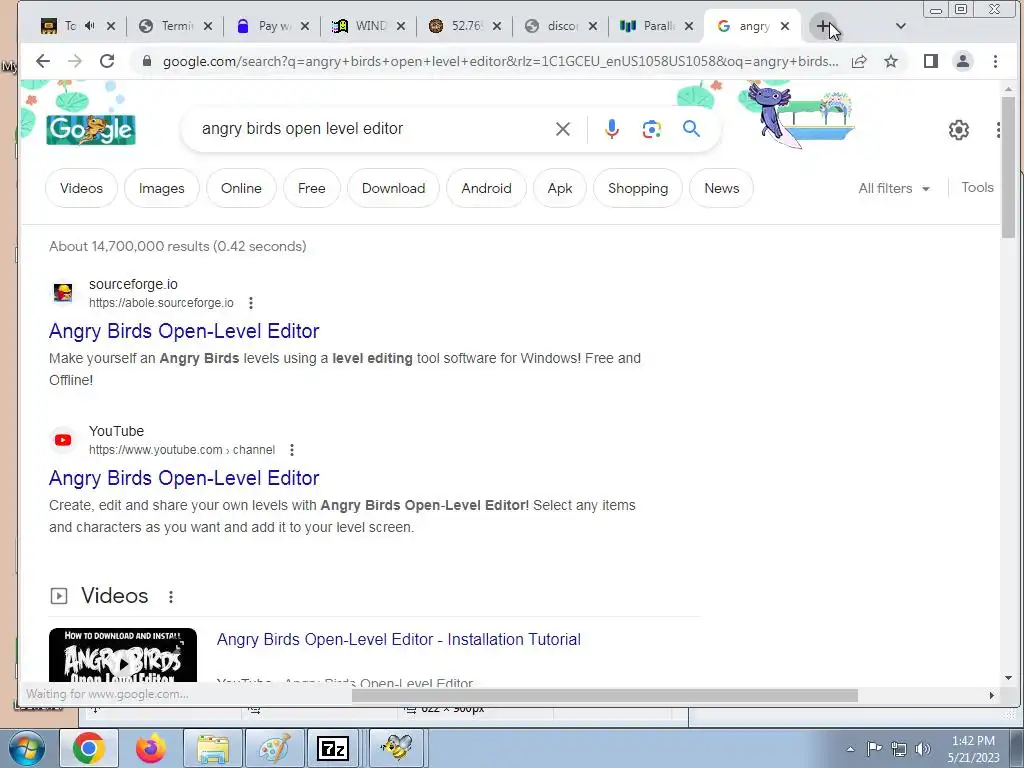
Task: Open Windows Explorer from the taskbar
Action: point(213,748)
